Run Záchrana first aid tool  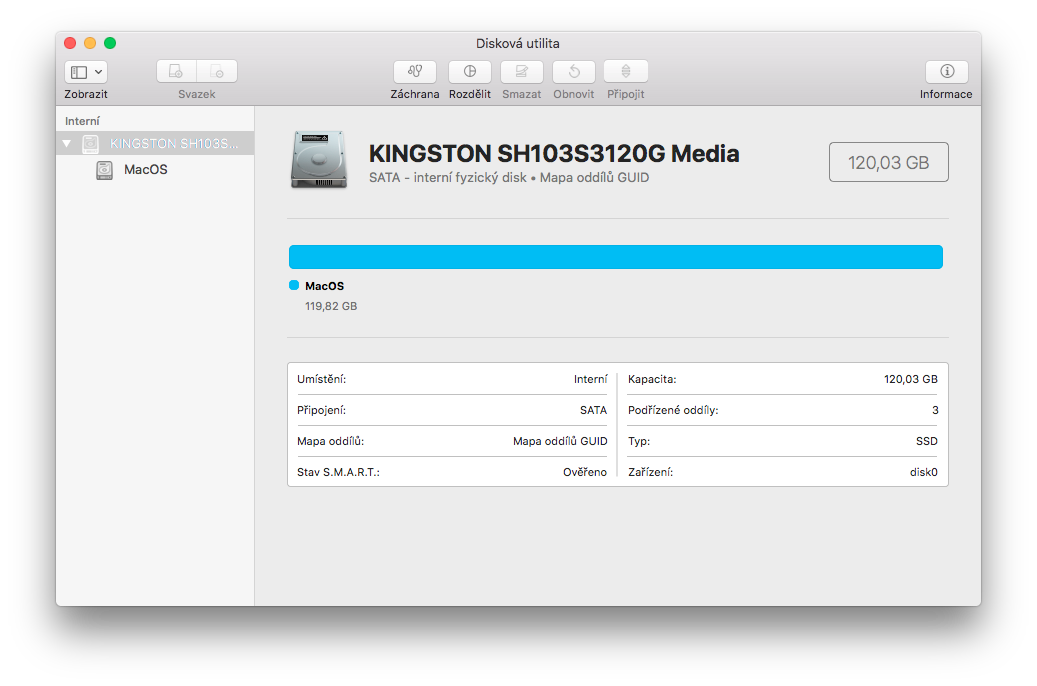point(415,71)
